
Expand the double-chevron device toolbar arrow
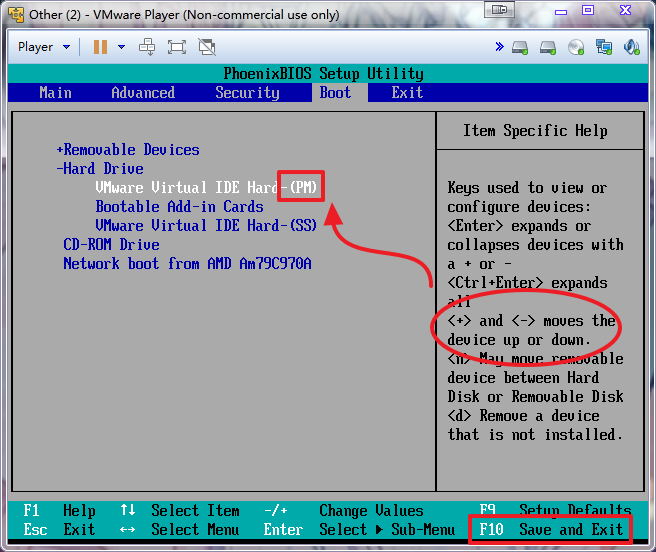coord(499,47)
